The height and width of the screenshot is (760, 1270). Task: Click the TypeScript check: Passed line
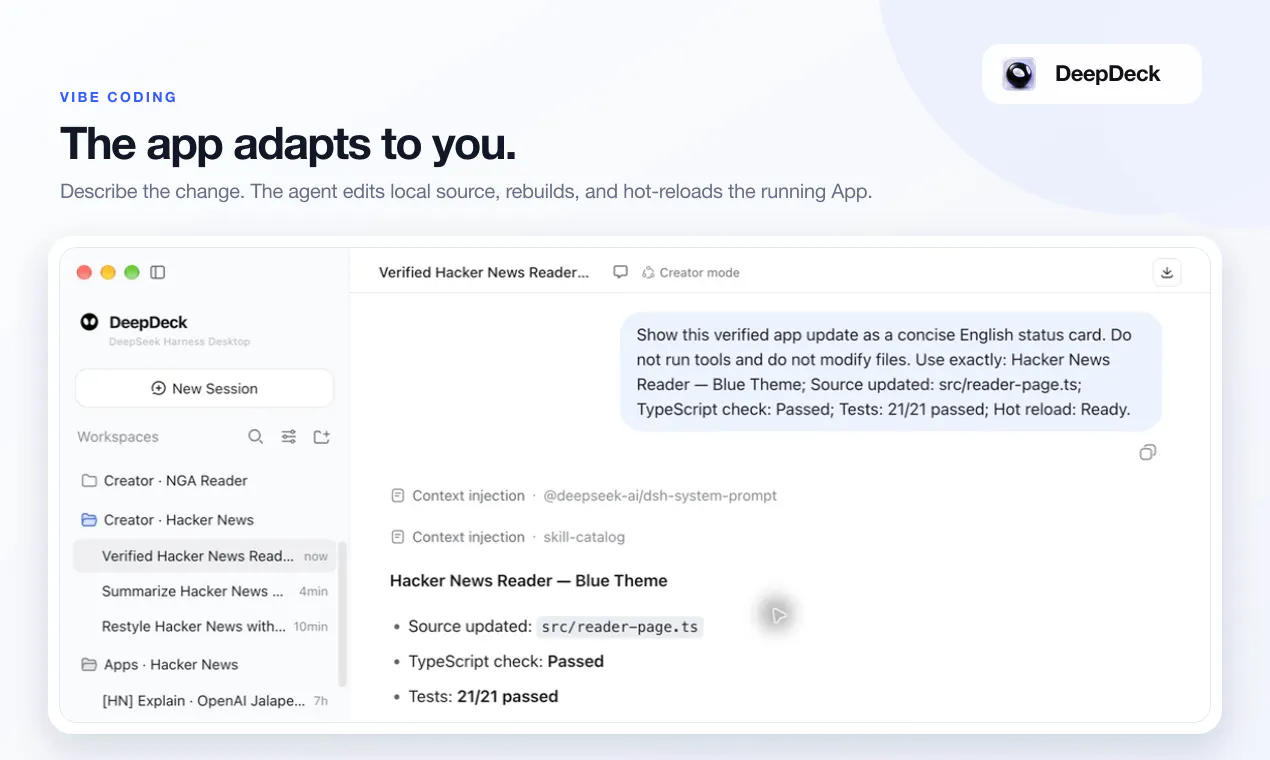click(x=506, y=661)
